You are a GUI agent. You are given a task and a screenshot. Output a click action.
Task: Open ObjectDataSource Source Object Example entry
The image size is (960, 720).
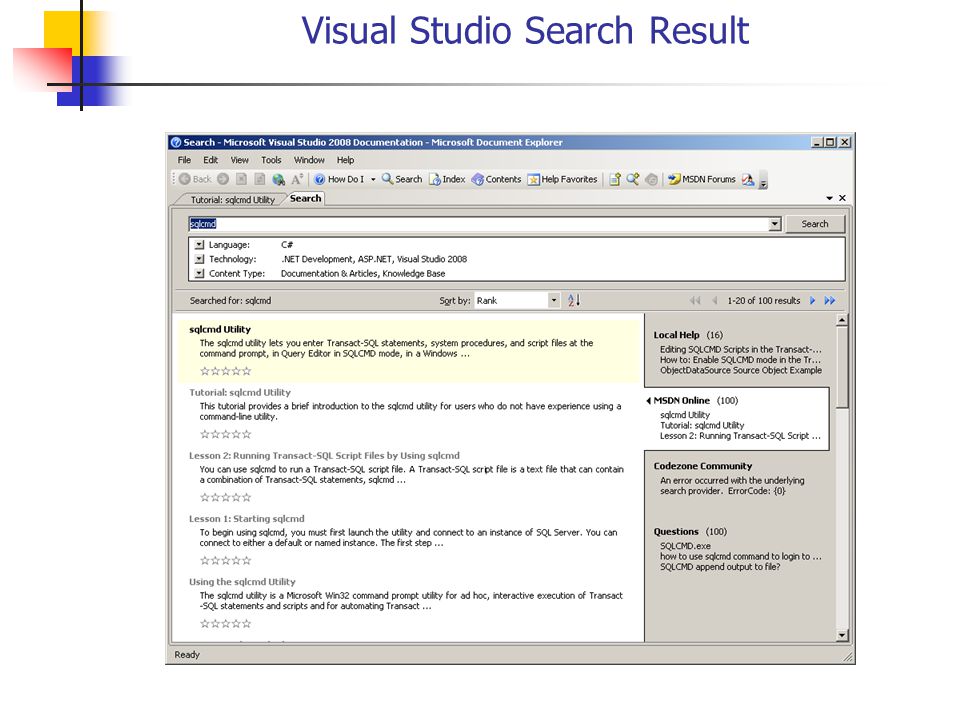741,370
